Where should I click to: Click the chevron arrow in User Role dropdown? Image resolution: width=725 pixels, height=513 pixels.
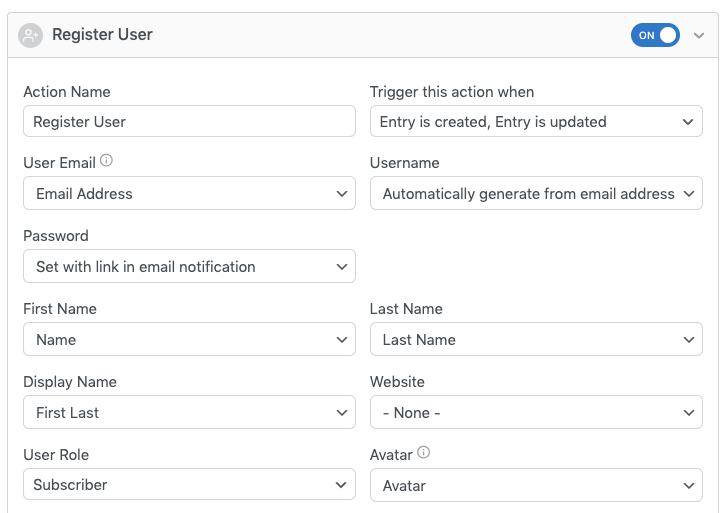[x=341, y=485]
